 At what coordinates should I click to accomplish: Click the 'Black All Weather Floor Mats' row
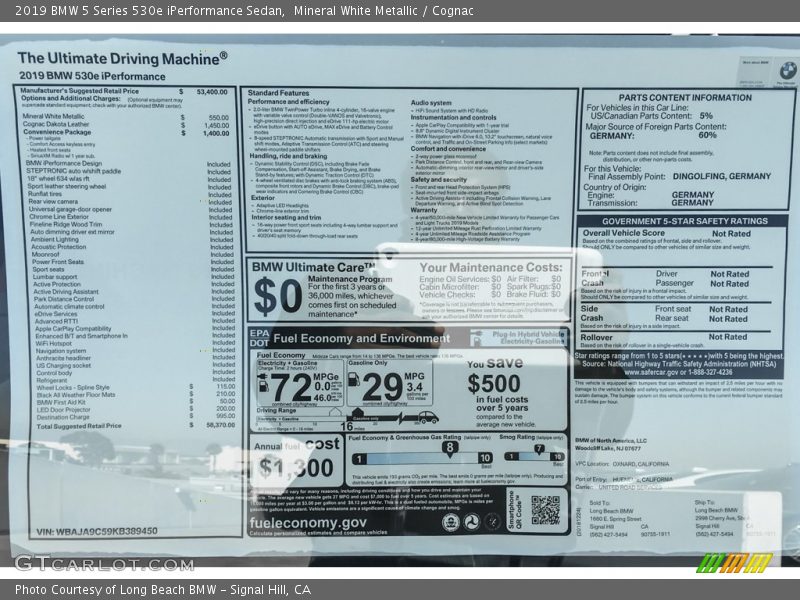coord(136,394)
